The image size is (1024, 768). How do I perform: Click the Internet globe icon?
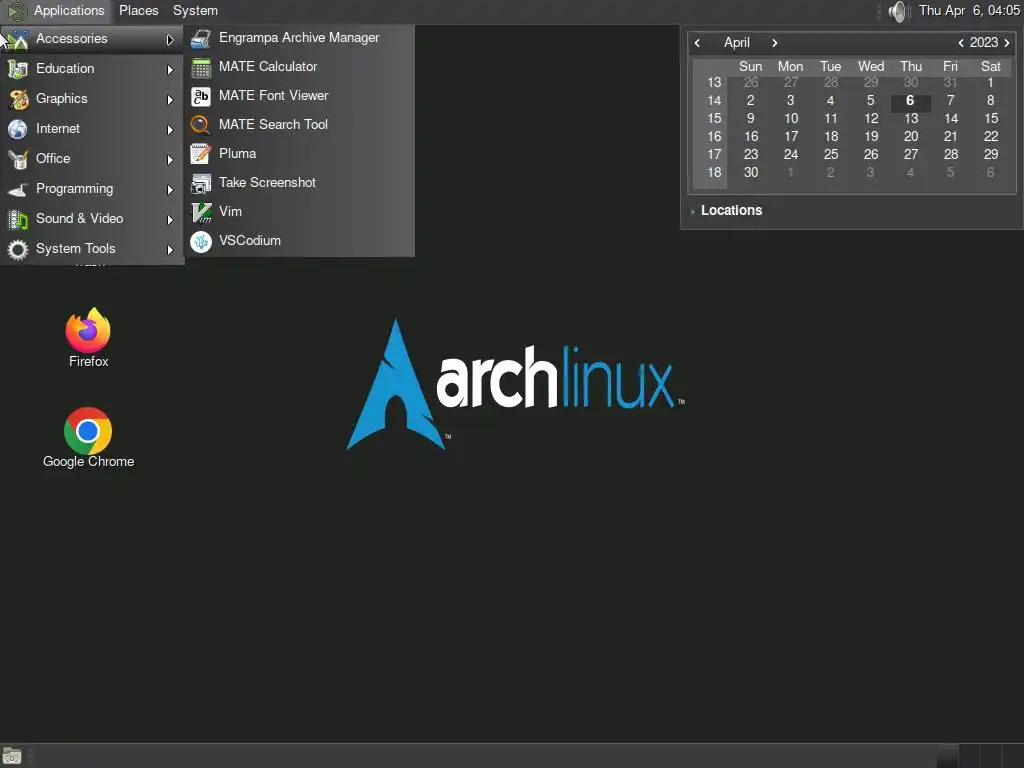pos(18,129)
